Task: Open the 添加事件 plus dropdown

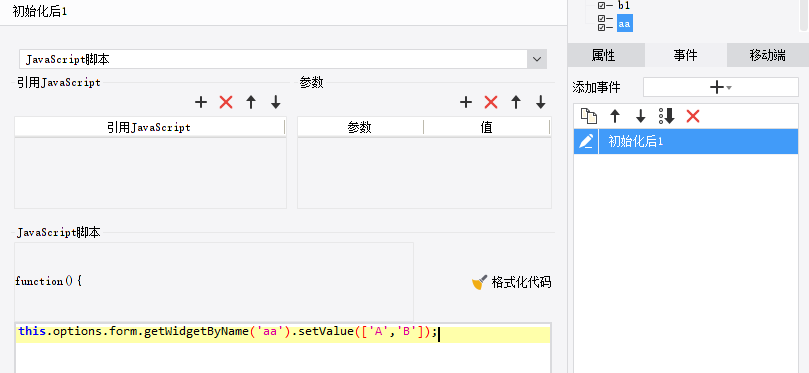Action: click(x=720, y=88)
